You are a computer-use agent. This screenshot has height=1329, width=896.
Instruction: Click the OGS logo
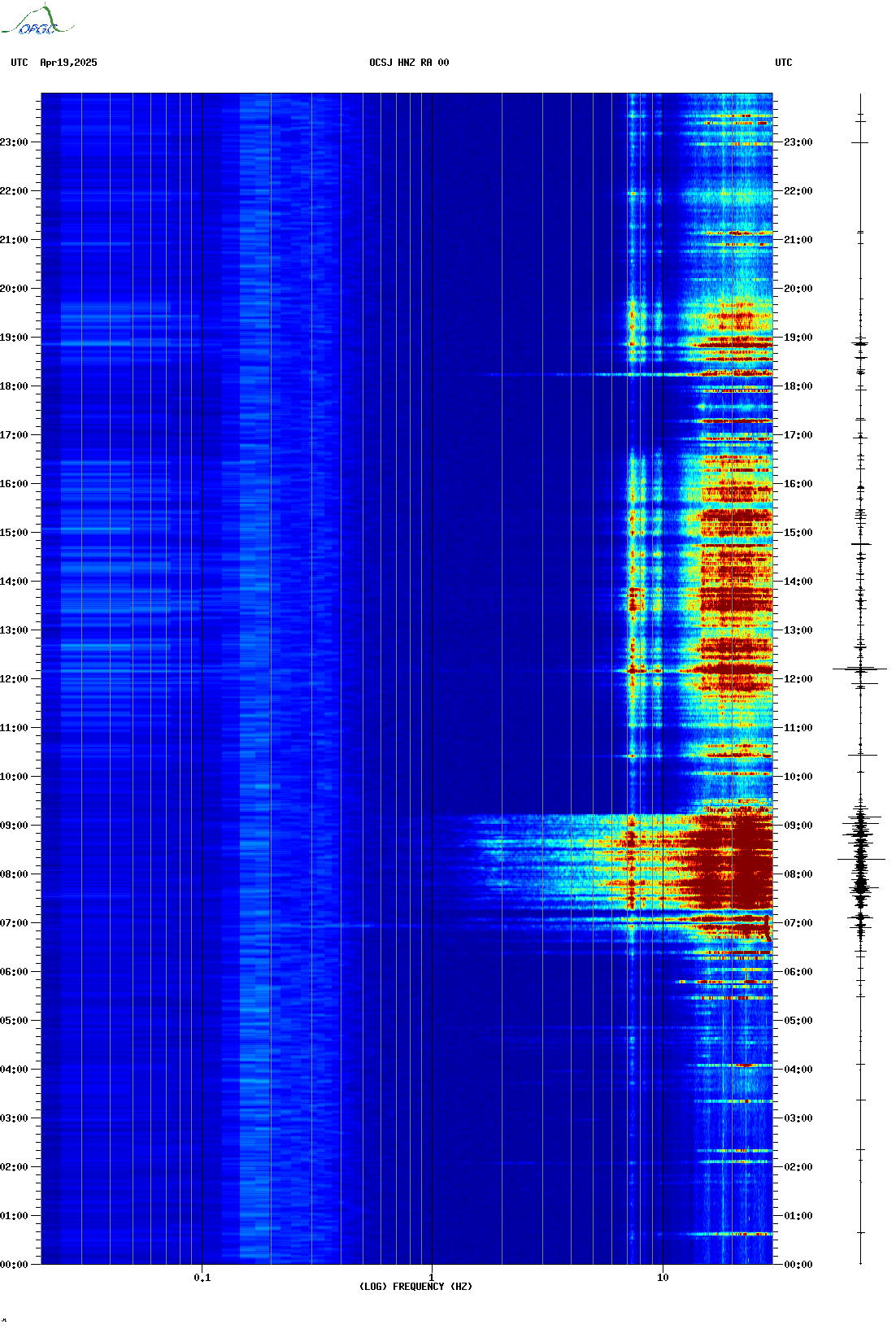coord(37,20)
